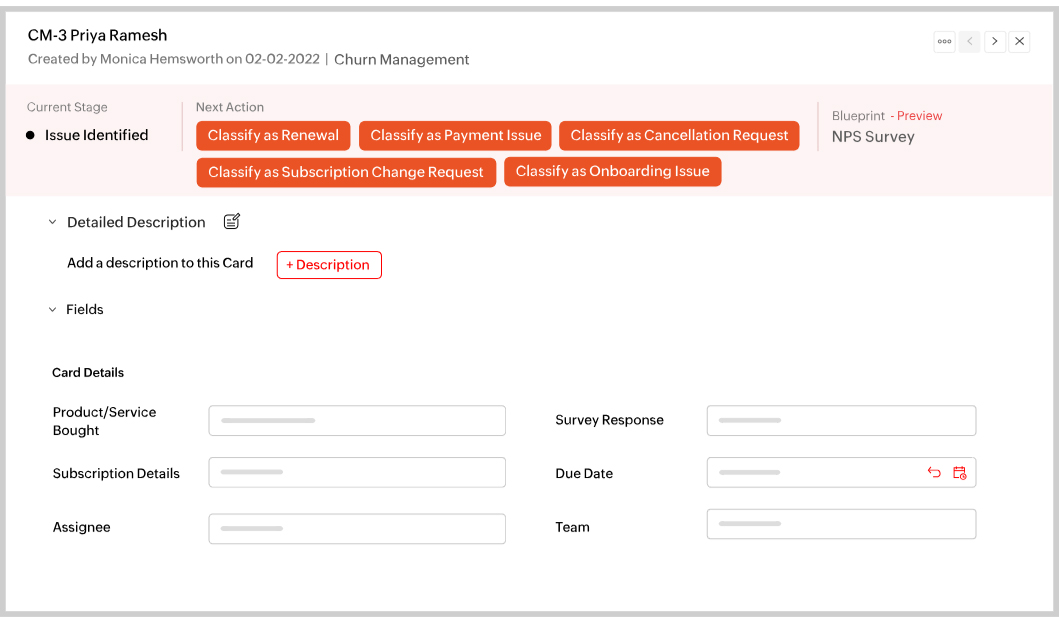1060x619 pixels.
Task: Click the CM-3 Priya Ramesh title
Action: click(x=97, y=35)
